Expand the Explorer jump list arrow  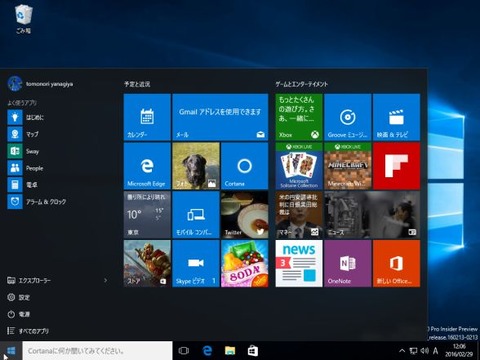tap(105, 280)
